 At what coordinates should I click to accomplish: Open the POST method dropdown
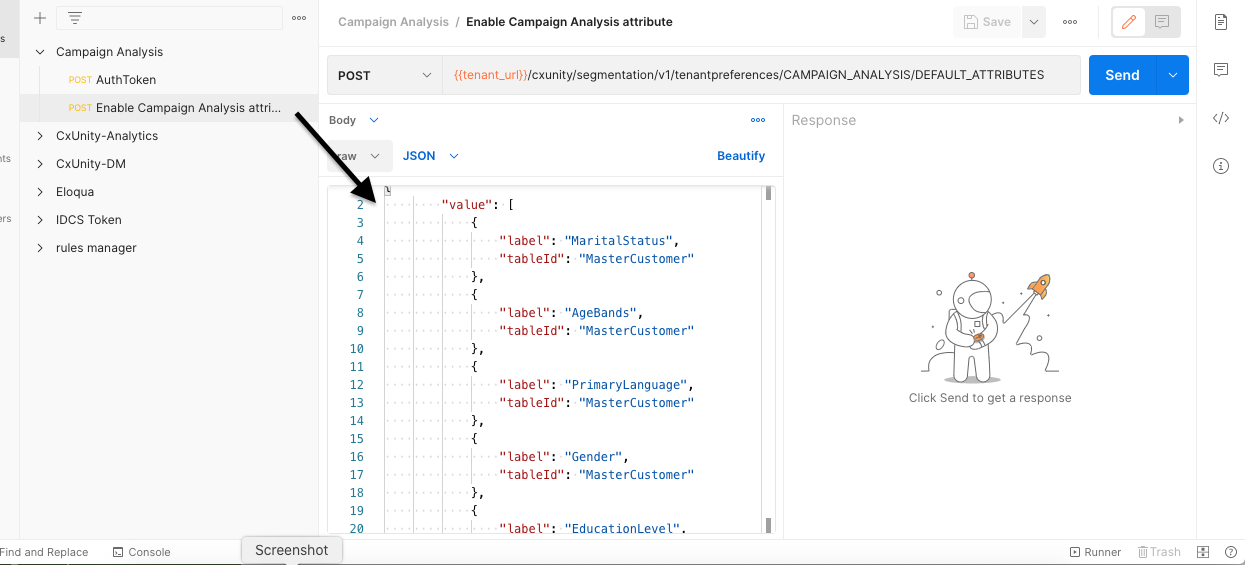click(x=385, y=75)
